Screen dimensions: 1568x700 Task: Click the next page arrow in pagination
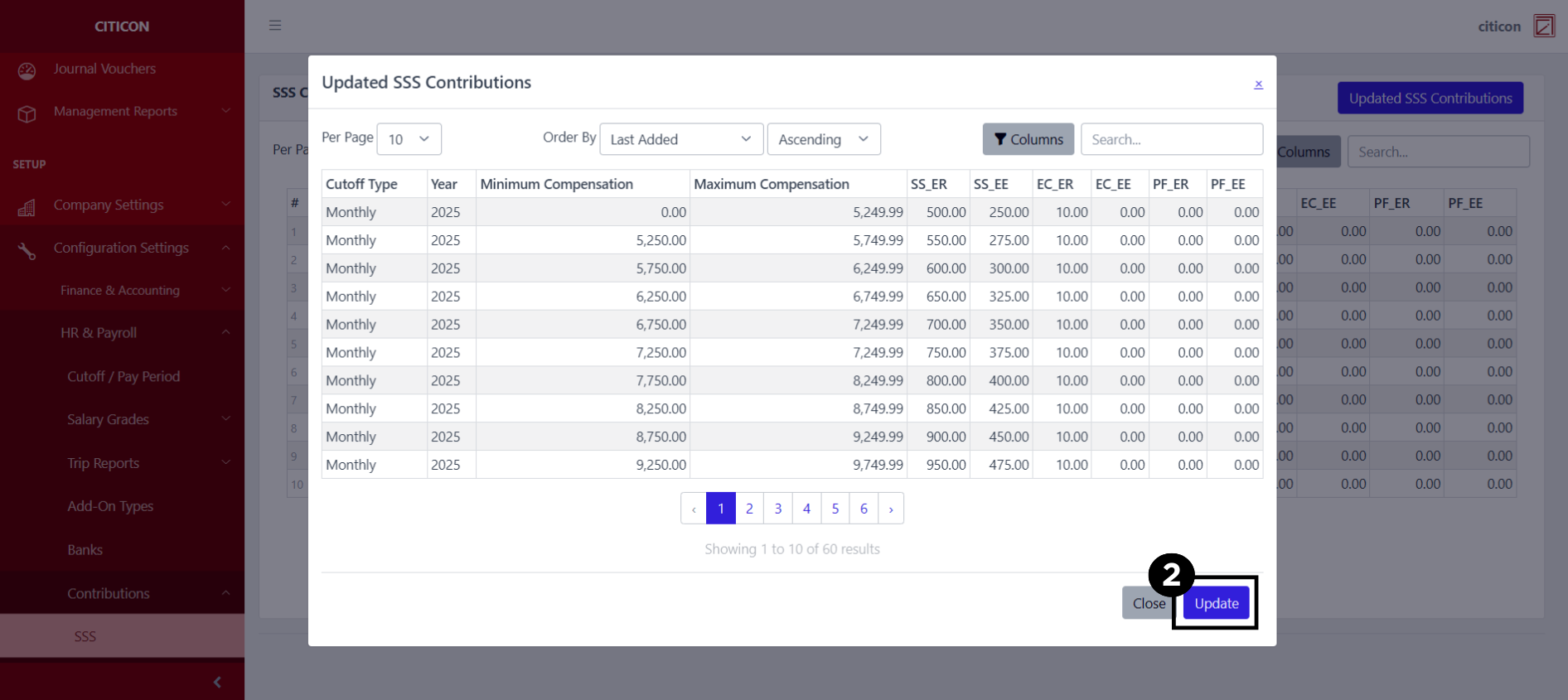[891, 509]
